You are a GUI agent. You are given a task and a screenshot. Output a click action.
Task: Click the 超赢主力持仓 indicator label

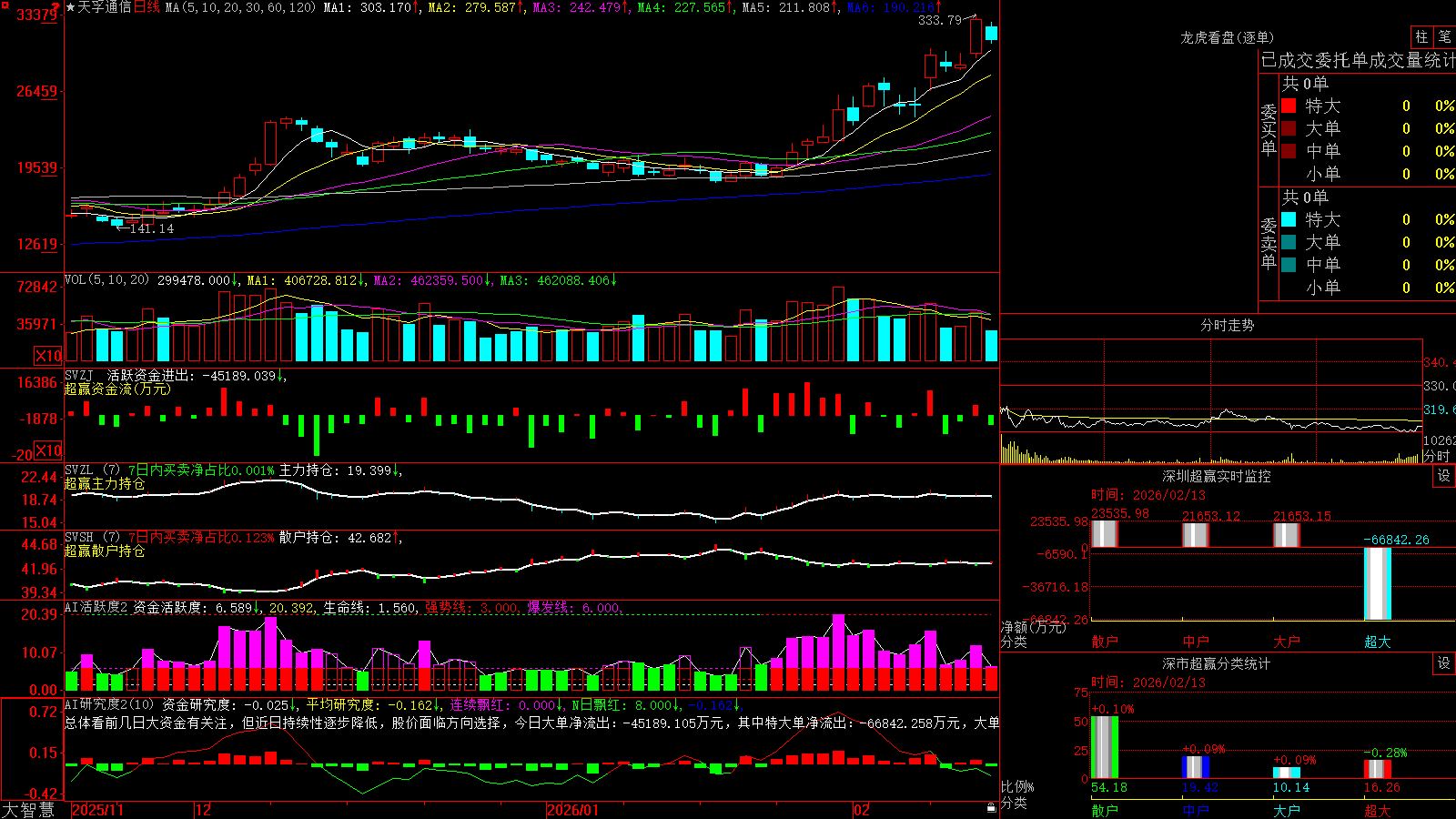point(105,484)
